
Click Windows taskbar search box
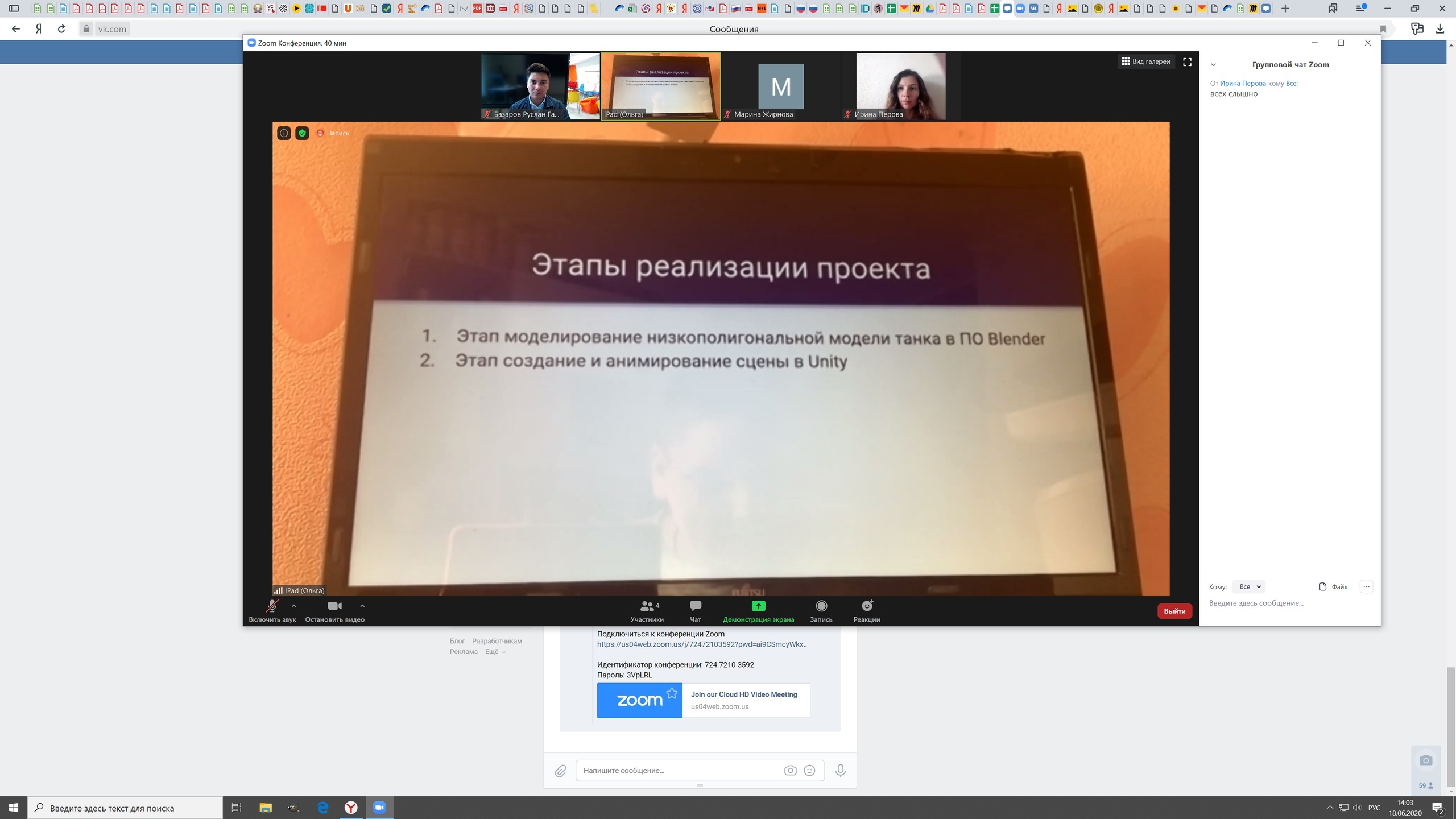(x=125, y=808)
